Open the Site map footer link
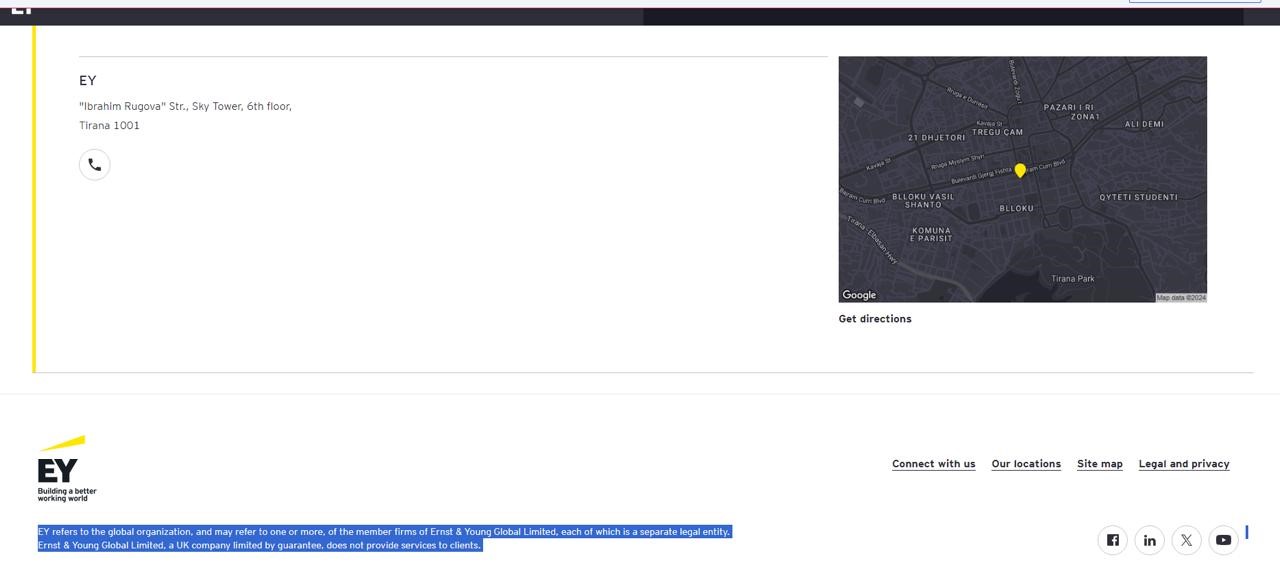1280x579 pixels. click(x=1099, y=464)
